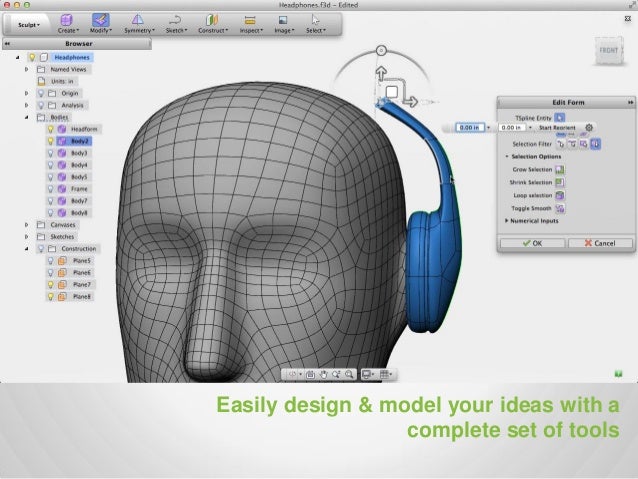The width and height of the screenshot is (638, 479).
Task: Toggle visibility lightbulb for Plane5
Action: pyautogui.click(x=50, y=260)
